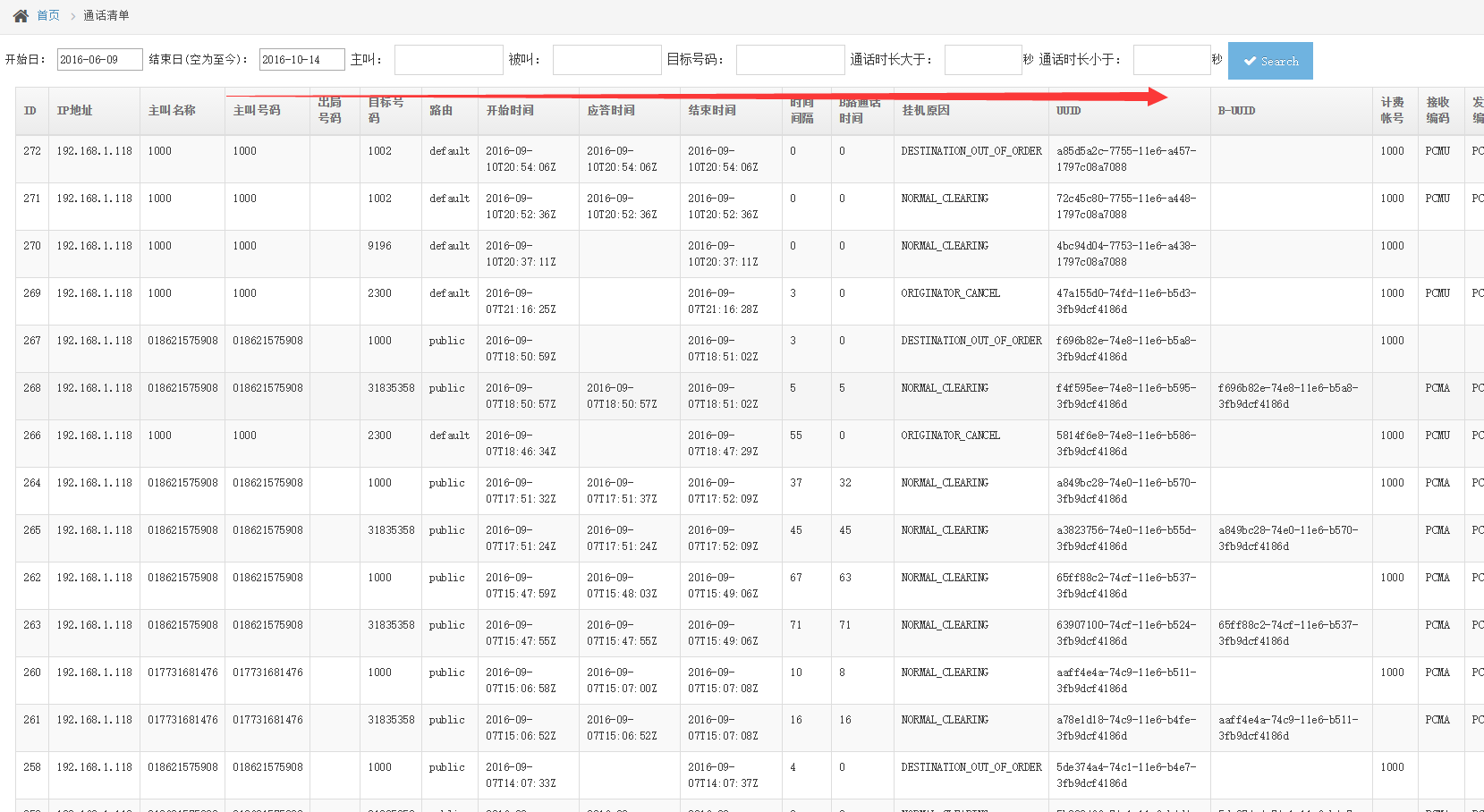The height and width of the screenshot is (812, 1484).
Task: Click the 挂机原因 column header
Action: point(926,111)
